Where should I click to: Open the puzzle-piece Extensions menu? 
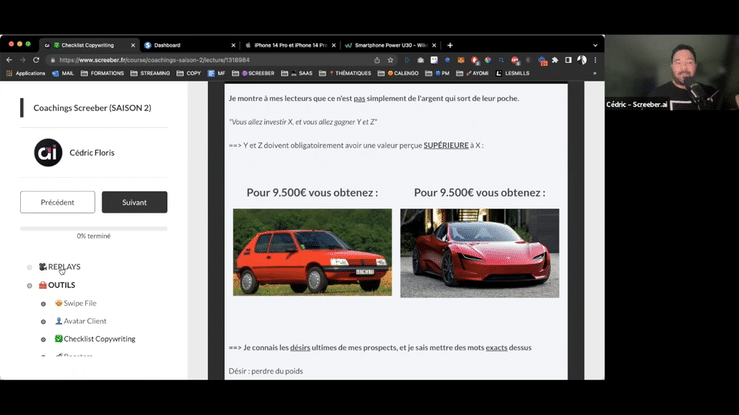tap(555, 60)
